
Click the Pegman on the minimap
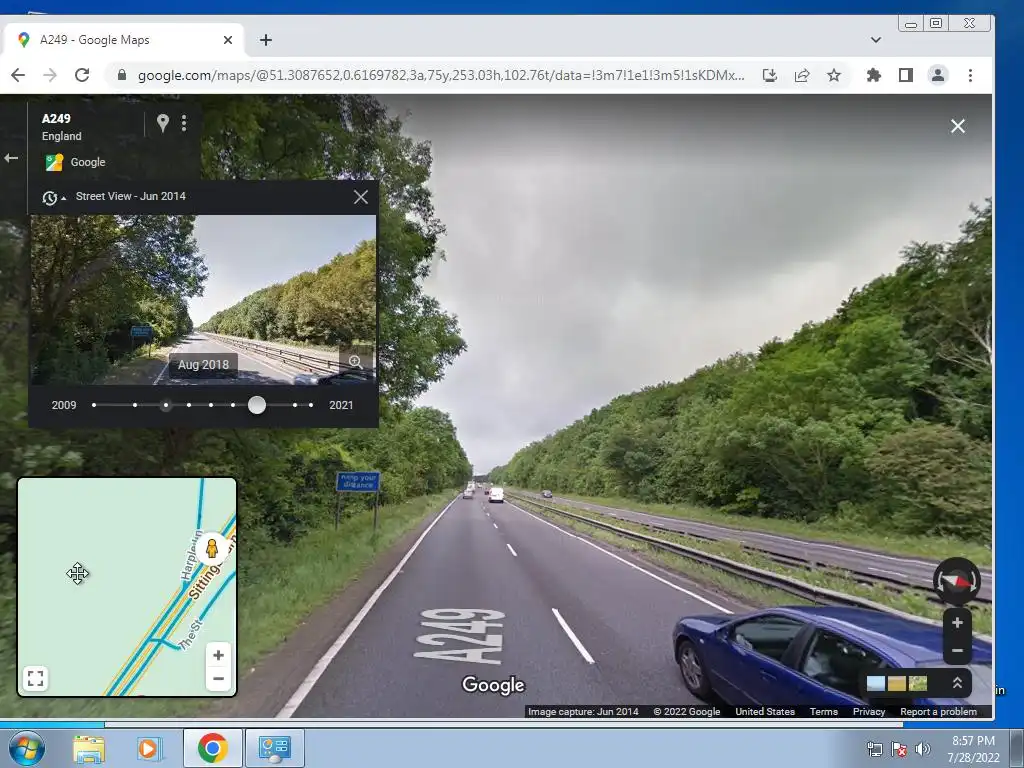[x=212, y=548]
